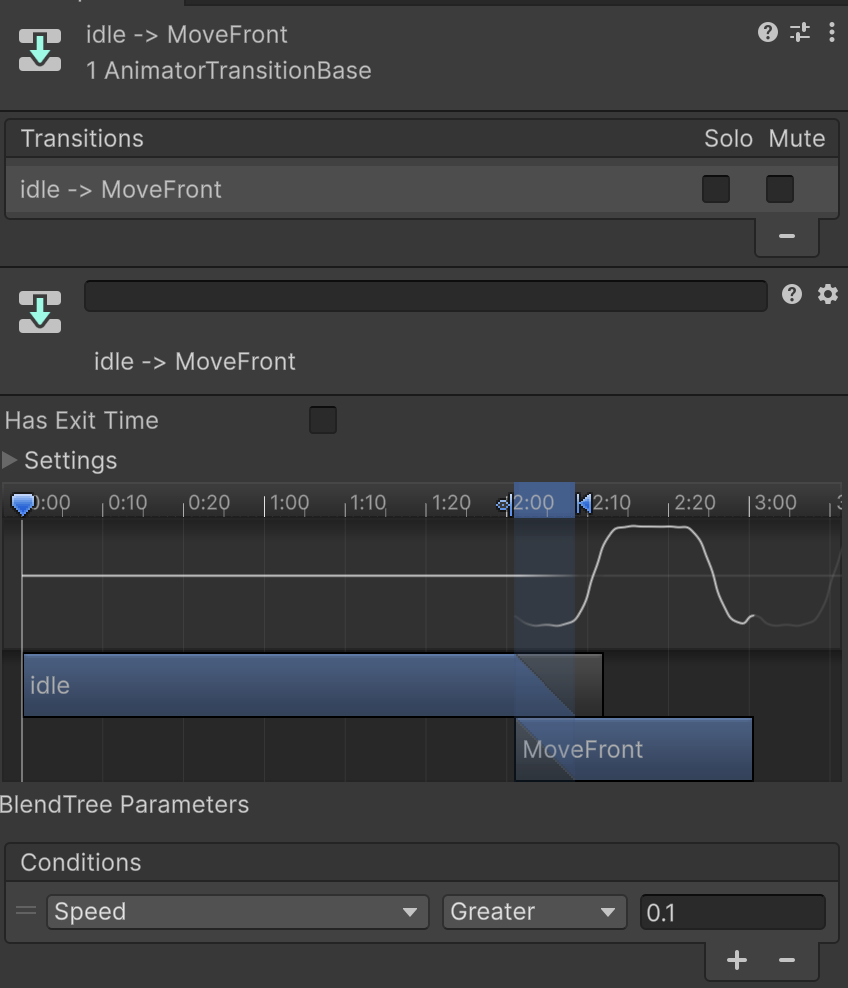
Task: Open the three-dot more options menu
Action: (832, 32)
